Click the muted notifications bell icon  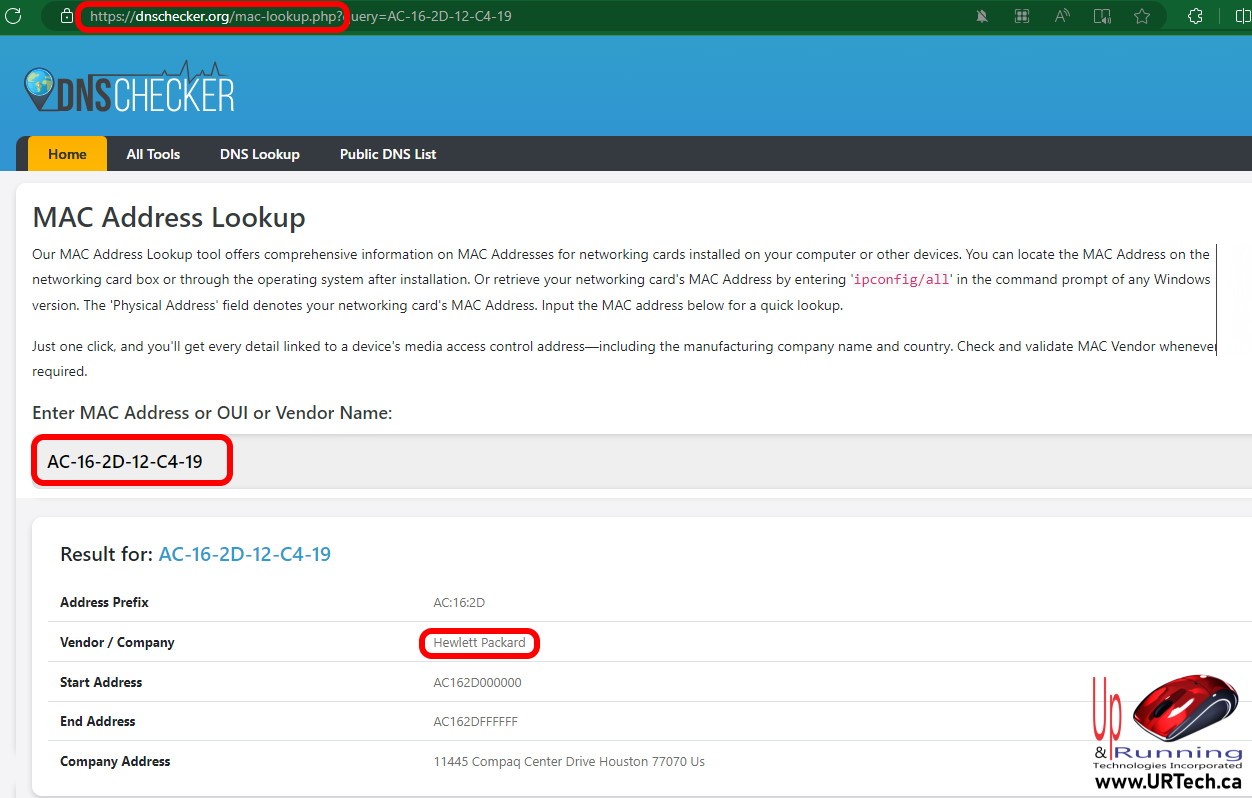pos(983,16)
